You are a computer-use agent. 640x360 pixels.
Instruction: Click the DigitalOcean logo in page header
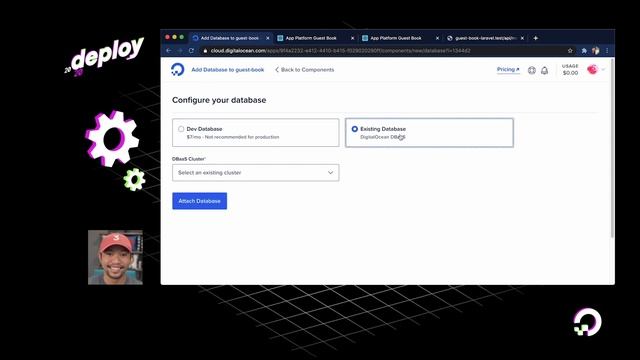pyautogui.click(x=178, y=69)
